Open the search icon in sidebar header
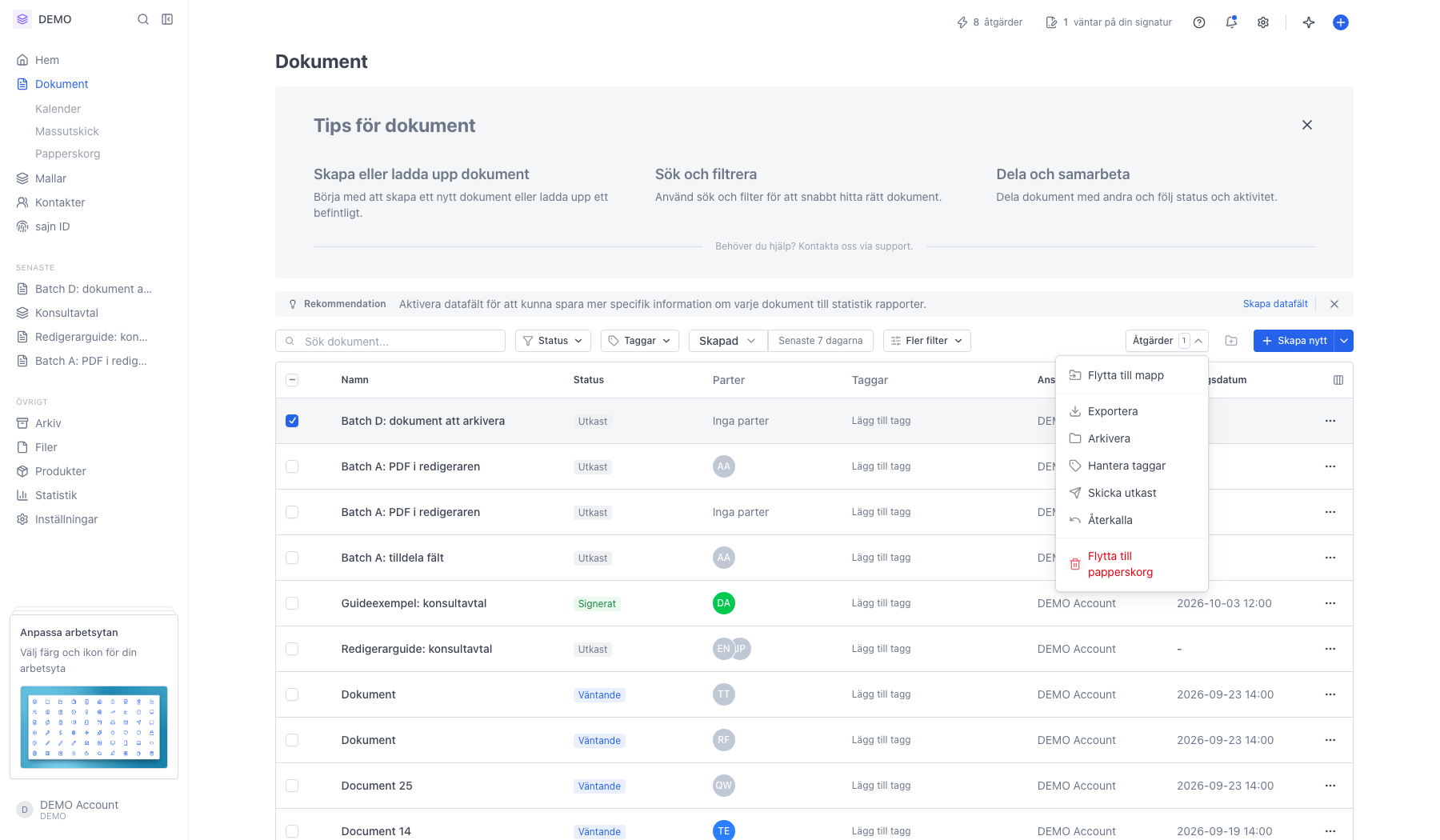This screenshot has width=1440, height=840. click(143, 19)
